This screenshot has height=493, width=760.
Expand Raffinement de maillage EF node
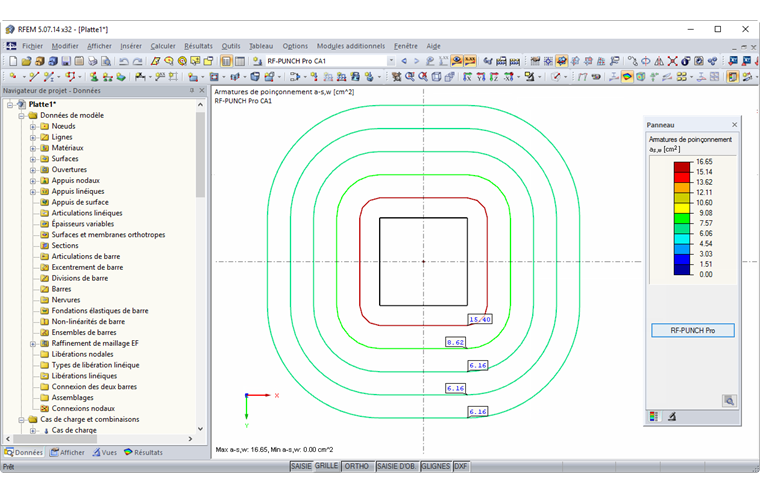click(33, 344)
